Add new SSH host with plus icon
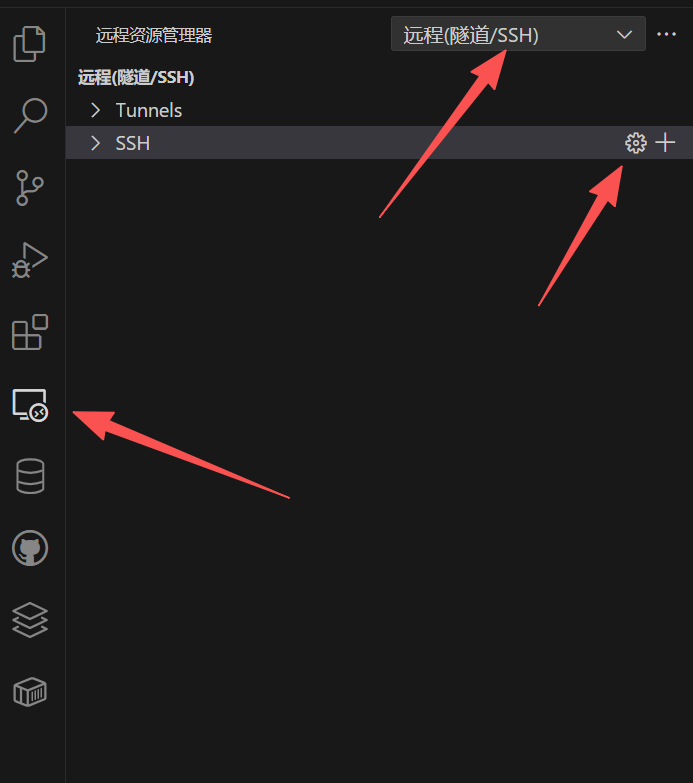This screenshot has height=783, width=693. click(665, 143)
